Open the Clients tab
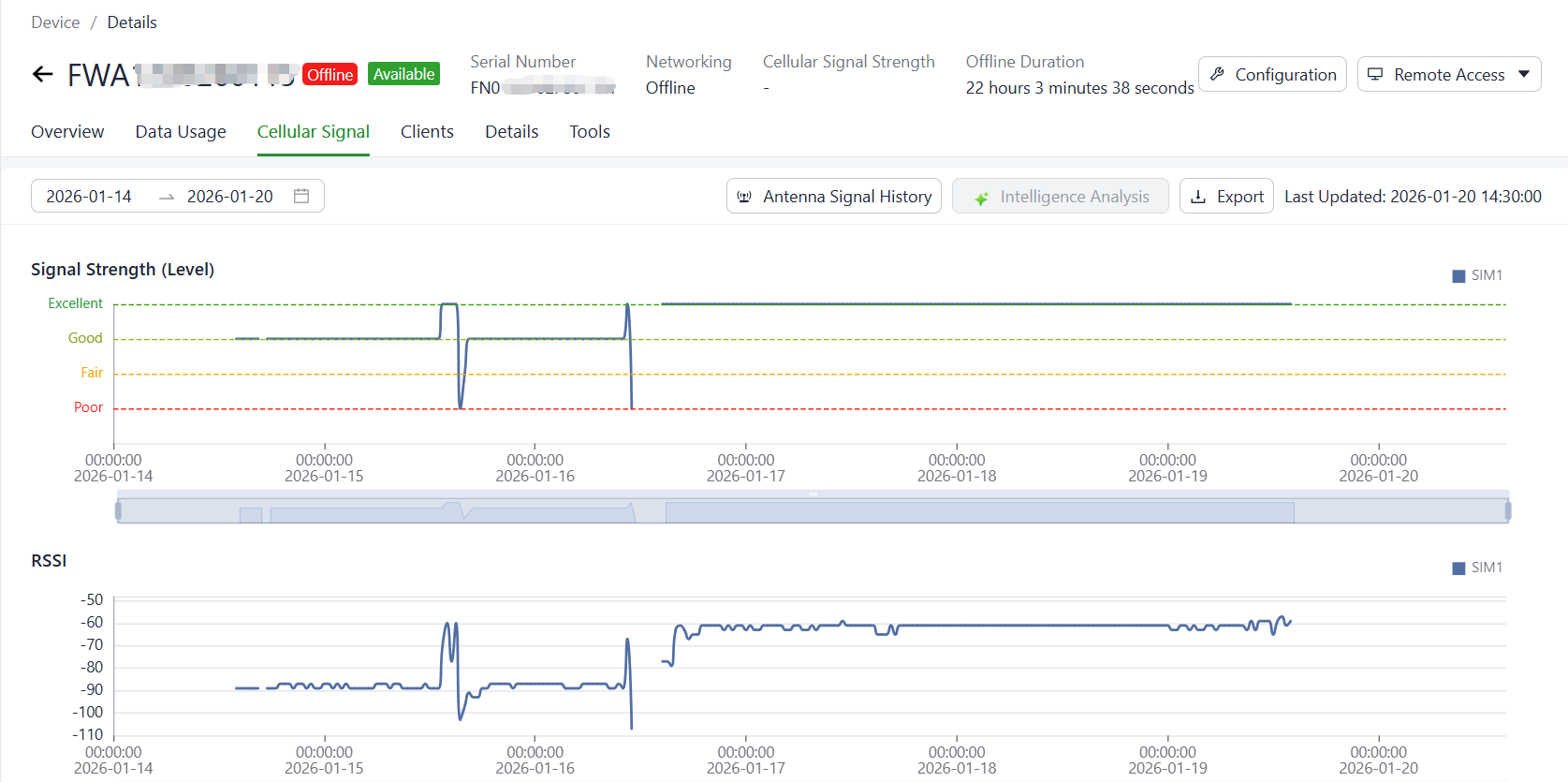This screenshot has width=1568, height=782. pyautogui.click(x=427, y=132)
